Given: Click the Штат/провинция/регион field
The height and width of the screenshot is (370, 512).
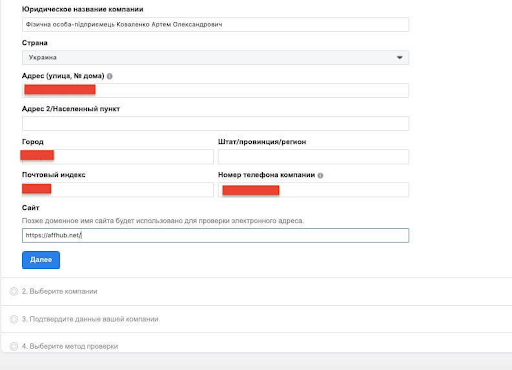Looking at the screenshot, I should pyautogui.click(x=314, y=156).
